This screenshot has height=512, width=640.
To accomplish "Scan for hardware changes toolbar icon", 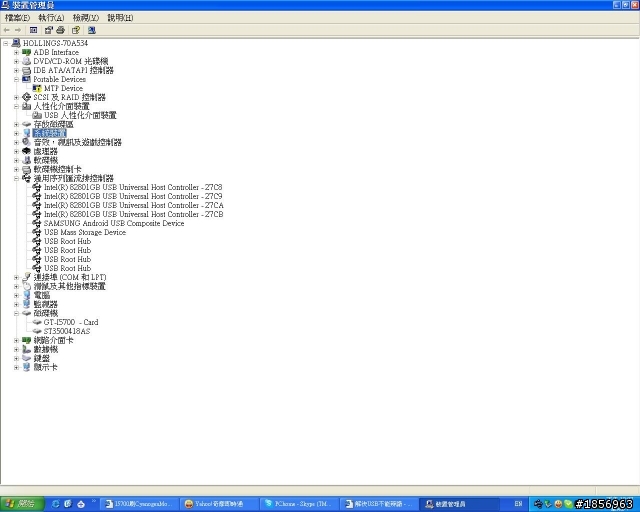I will click(92, 30).
